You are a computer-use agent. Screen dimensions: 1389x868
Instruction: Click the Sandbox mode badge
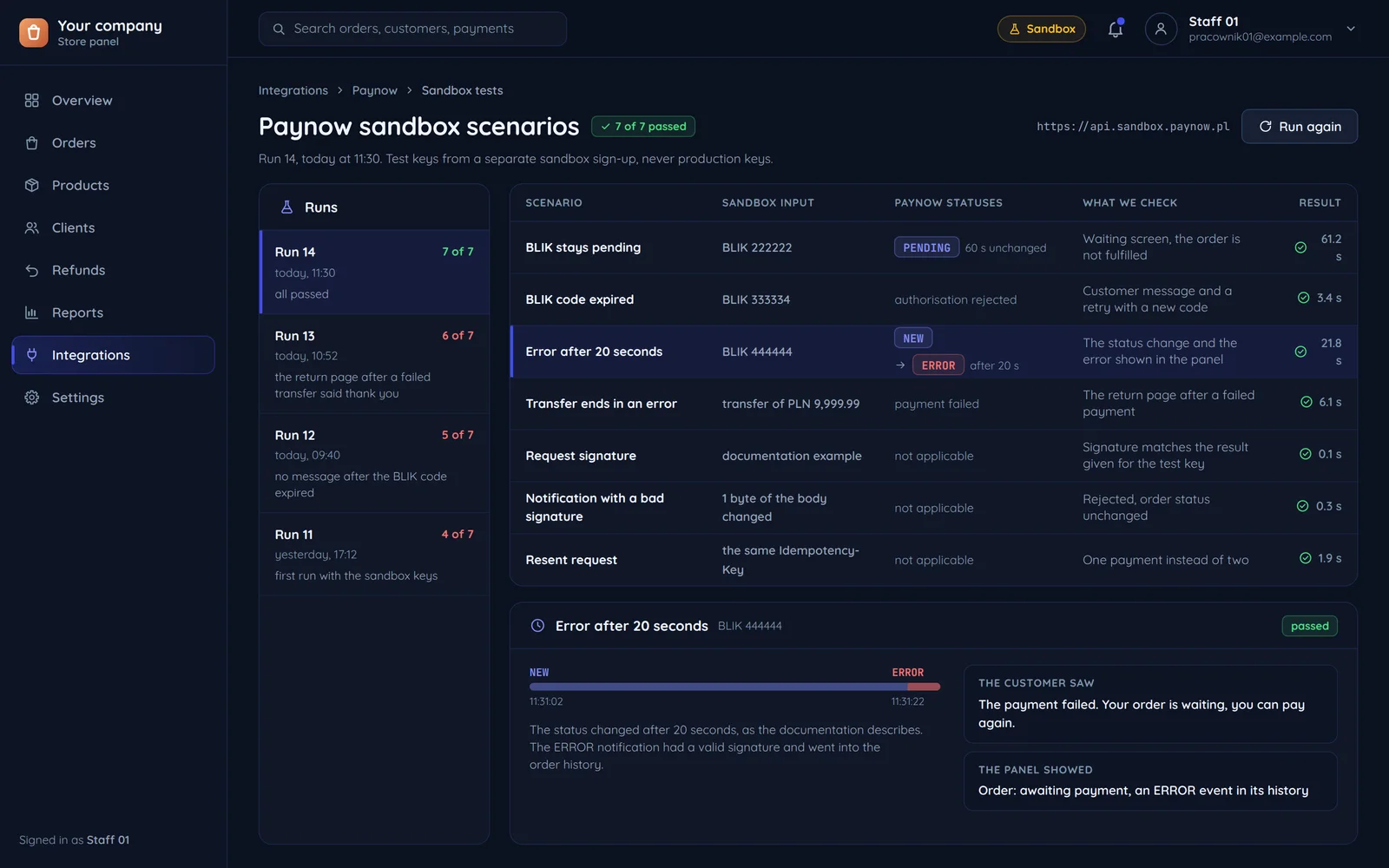[x=1042, y=29]
